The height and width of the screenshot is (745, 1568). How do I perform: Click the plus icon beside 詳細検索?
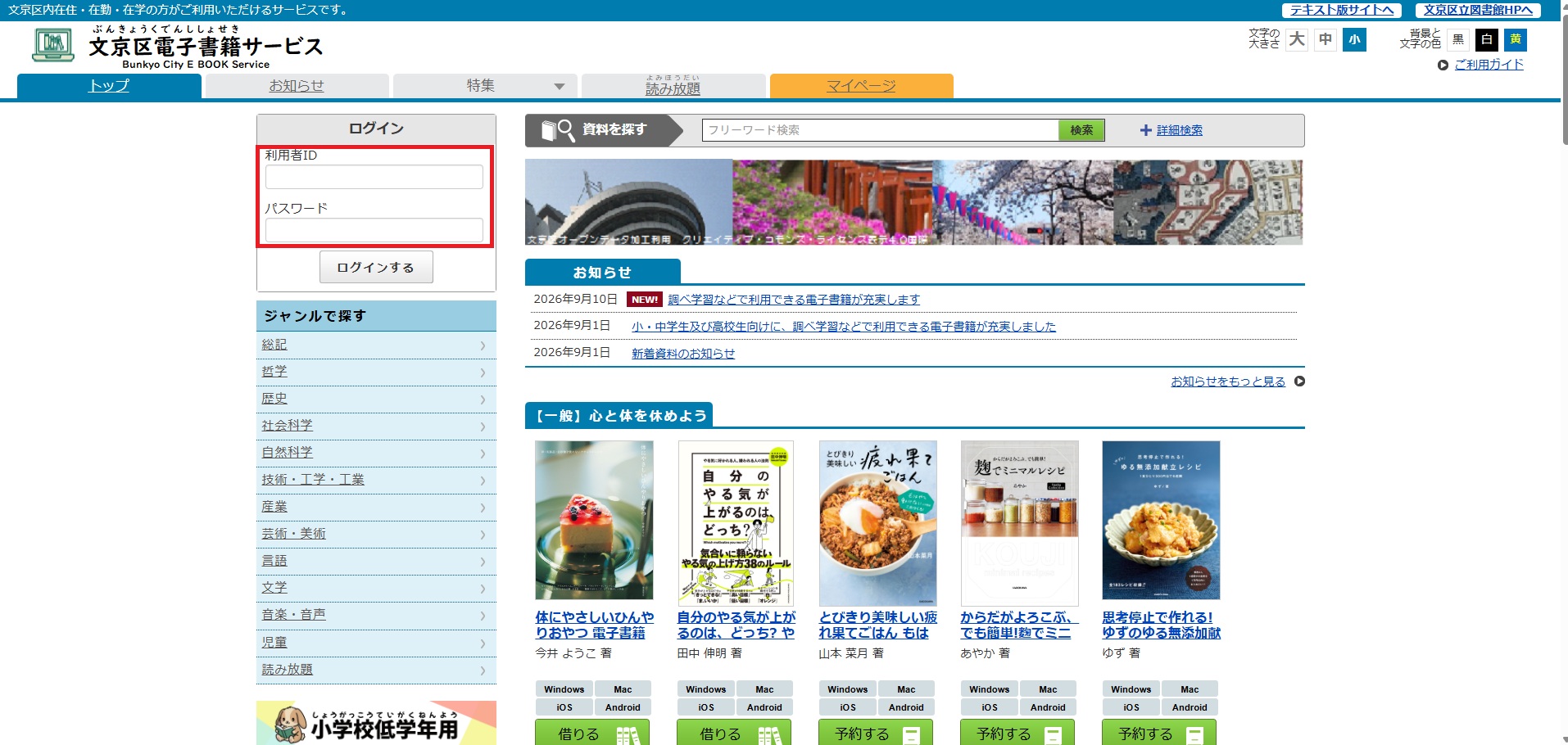pyautogui.click(x=1145, y=130)
